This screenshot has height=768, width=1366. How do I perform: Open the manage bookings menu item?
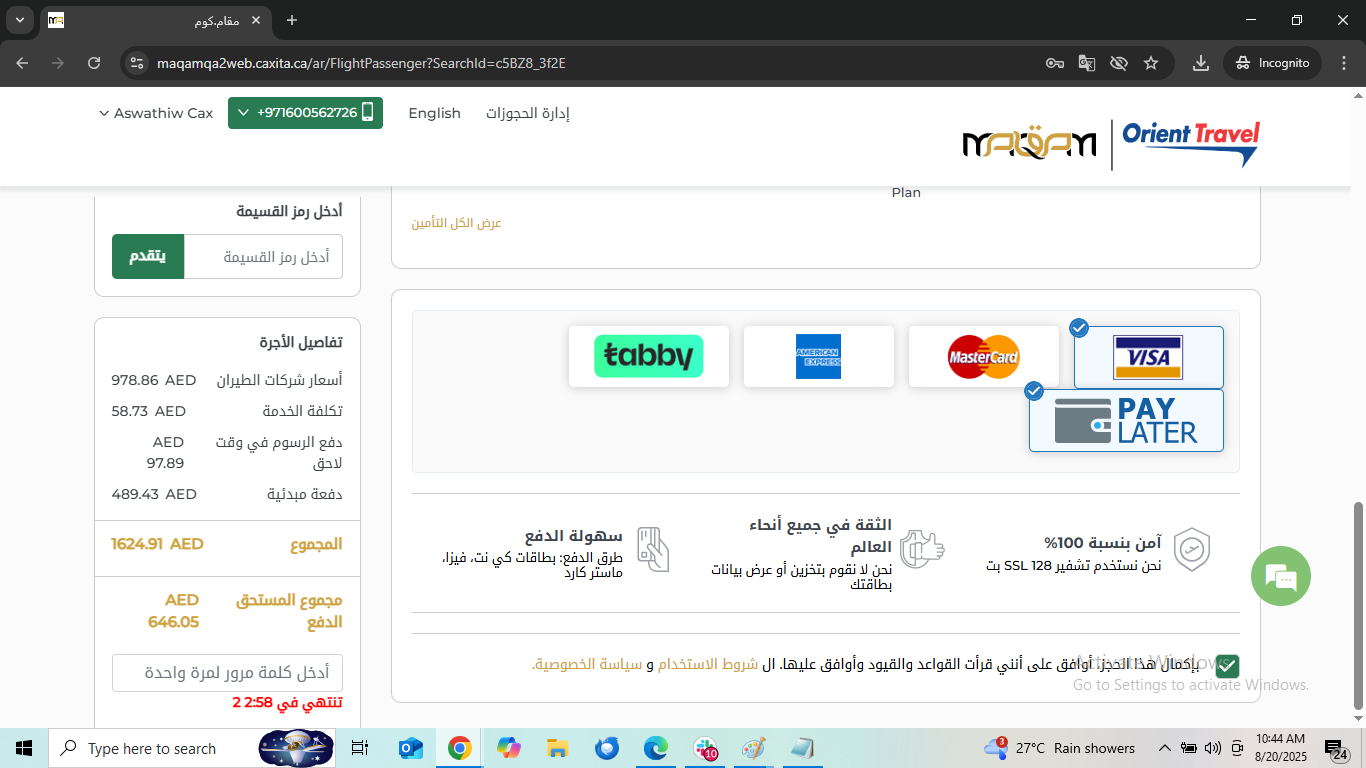(527, 113)
